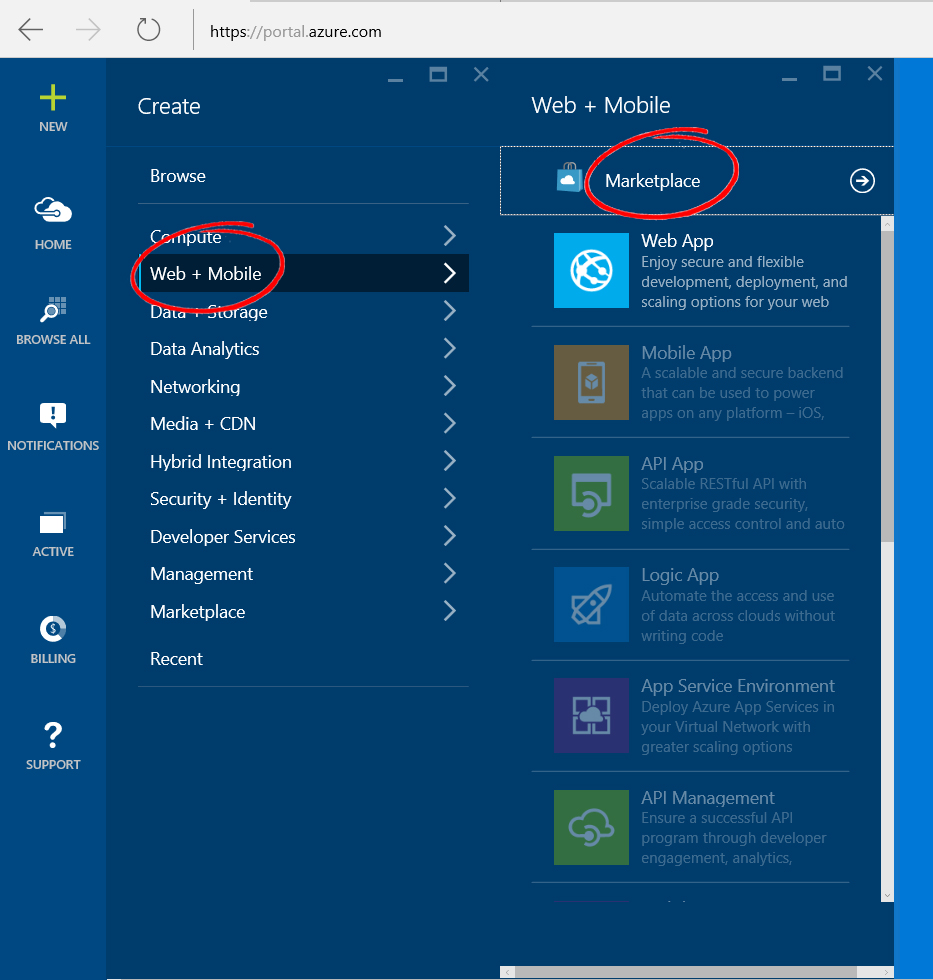This screenshot has height=980, width=933.
Task: Click the browser forward arrow
Action: pos(88,29)
